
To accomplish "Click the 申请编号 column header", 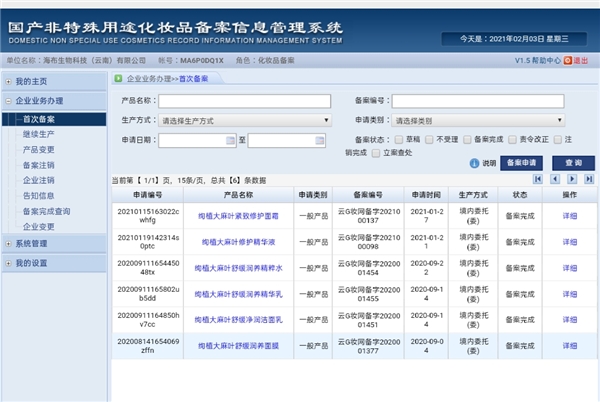I will [x=148, y=195].
